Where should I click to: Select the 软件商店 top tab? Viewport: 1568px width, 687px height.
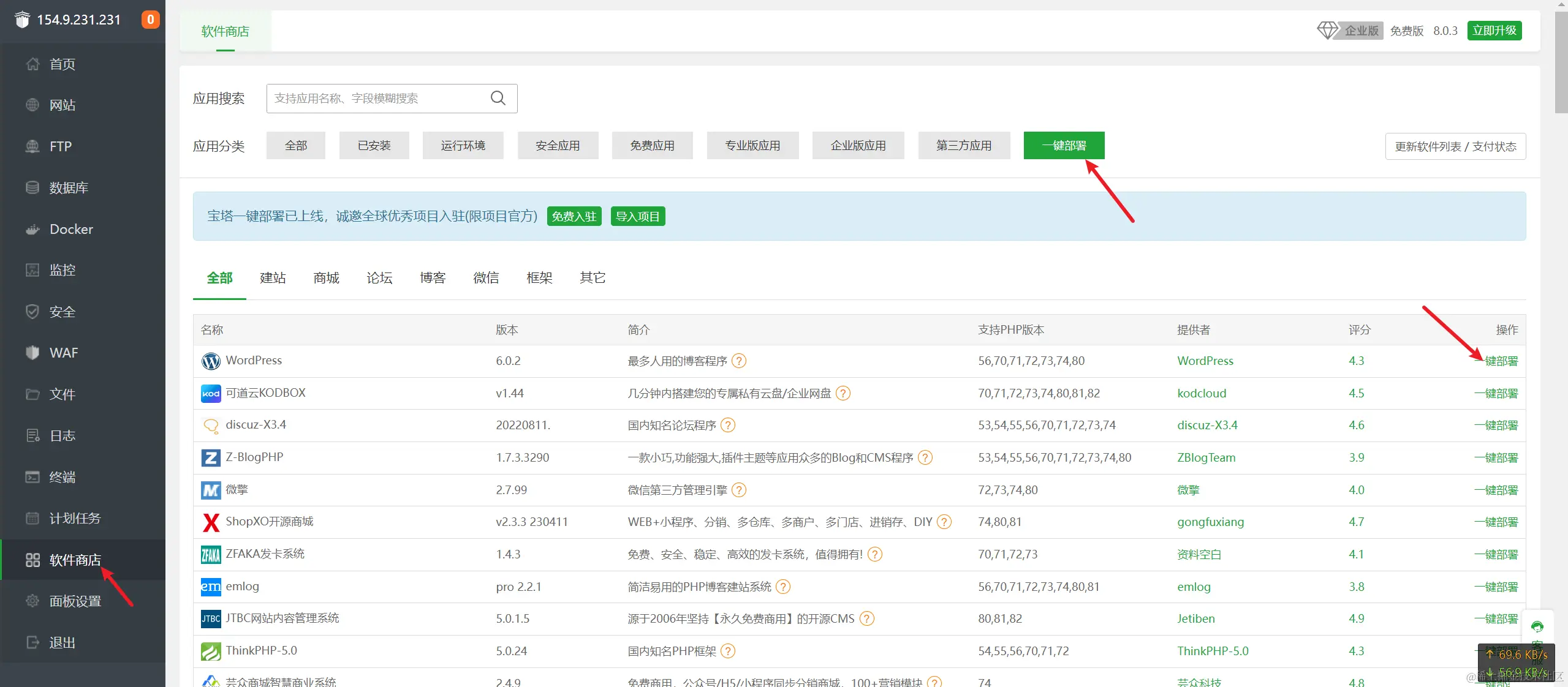tap(225, 31)
